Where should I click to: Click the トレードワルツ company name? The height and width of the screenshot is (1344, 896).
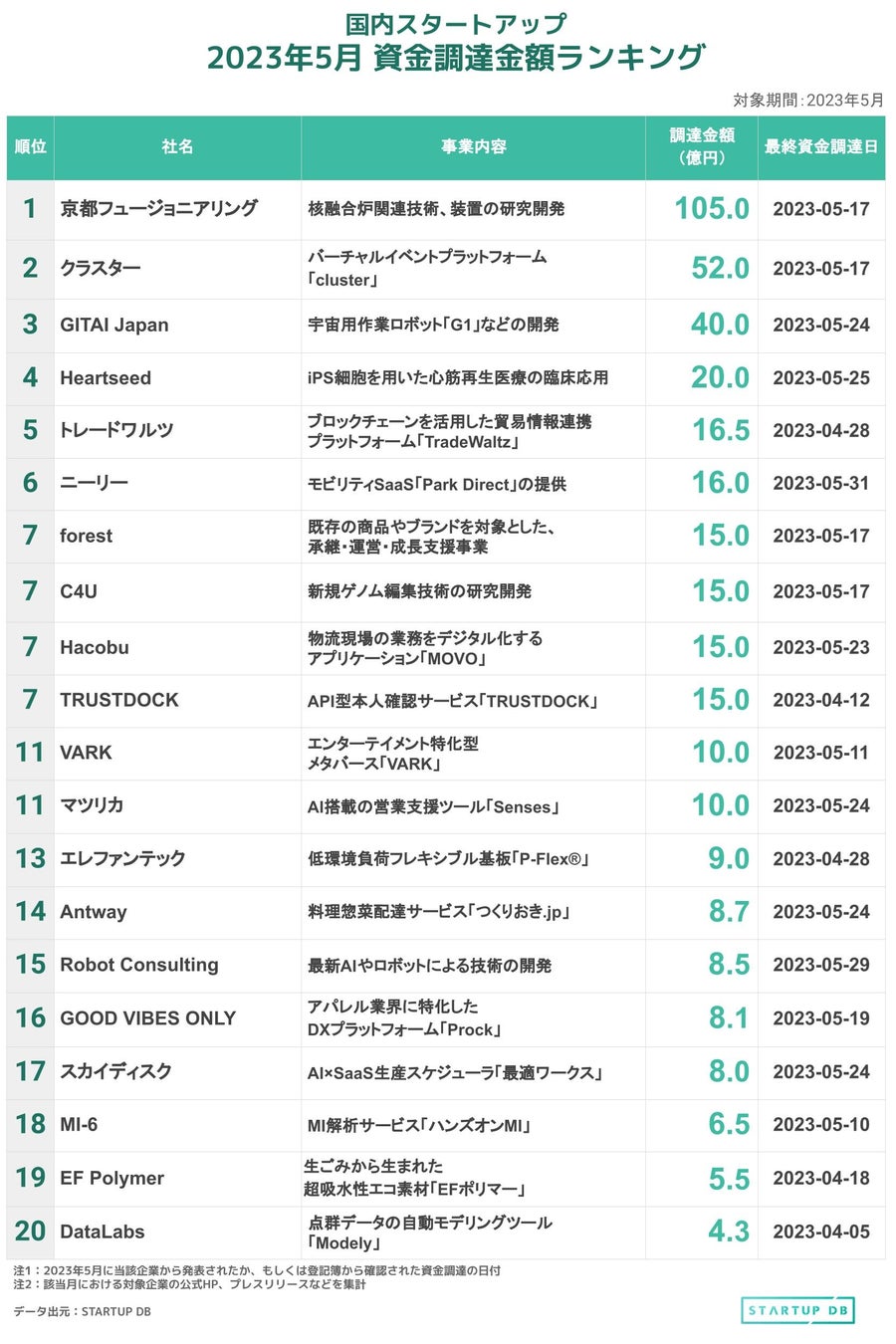click(x=116, y=430)
